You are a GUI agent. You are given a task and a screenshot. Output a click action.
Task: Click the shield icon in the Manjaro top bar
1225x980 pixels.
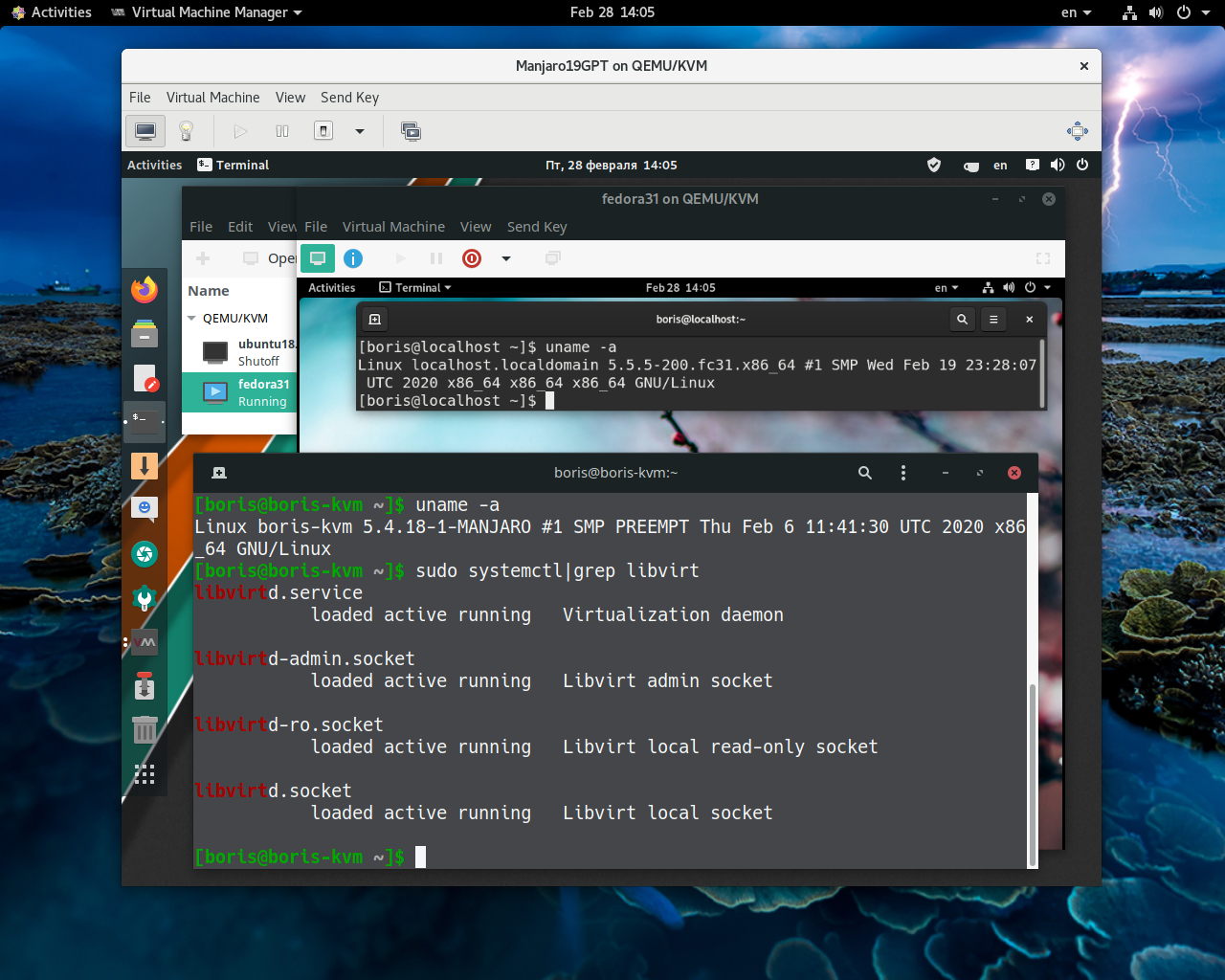point(933,165)
